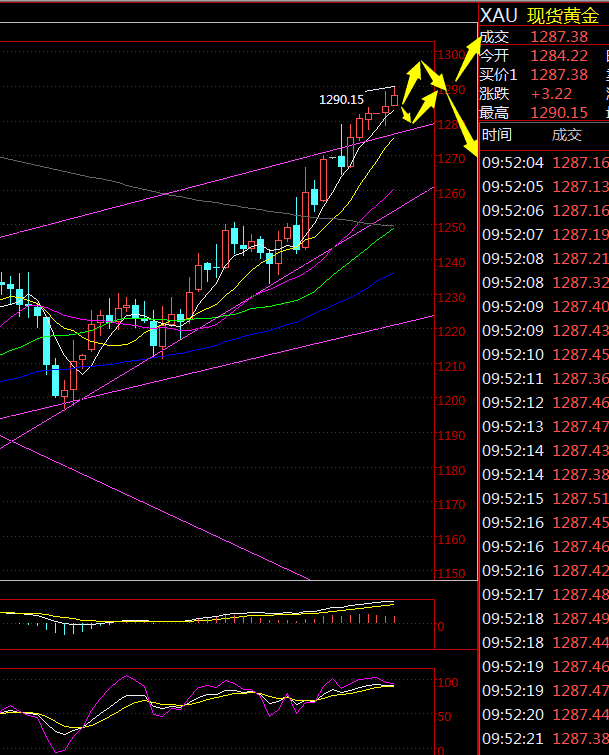Click the 买价1 label
Image resolution: width=609 pixels, height=755 pixels.
(x=498, y=75)
